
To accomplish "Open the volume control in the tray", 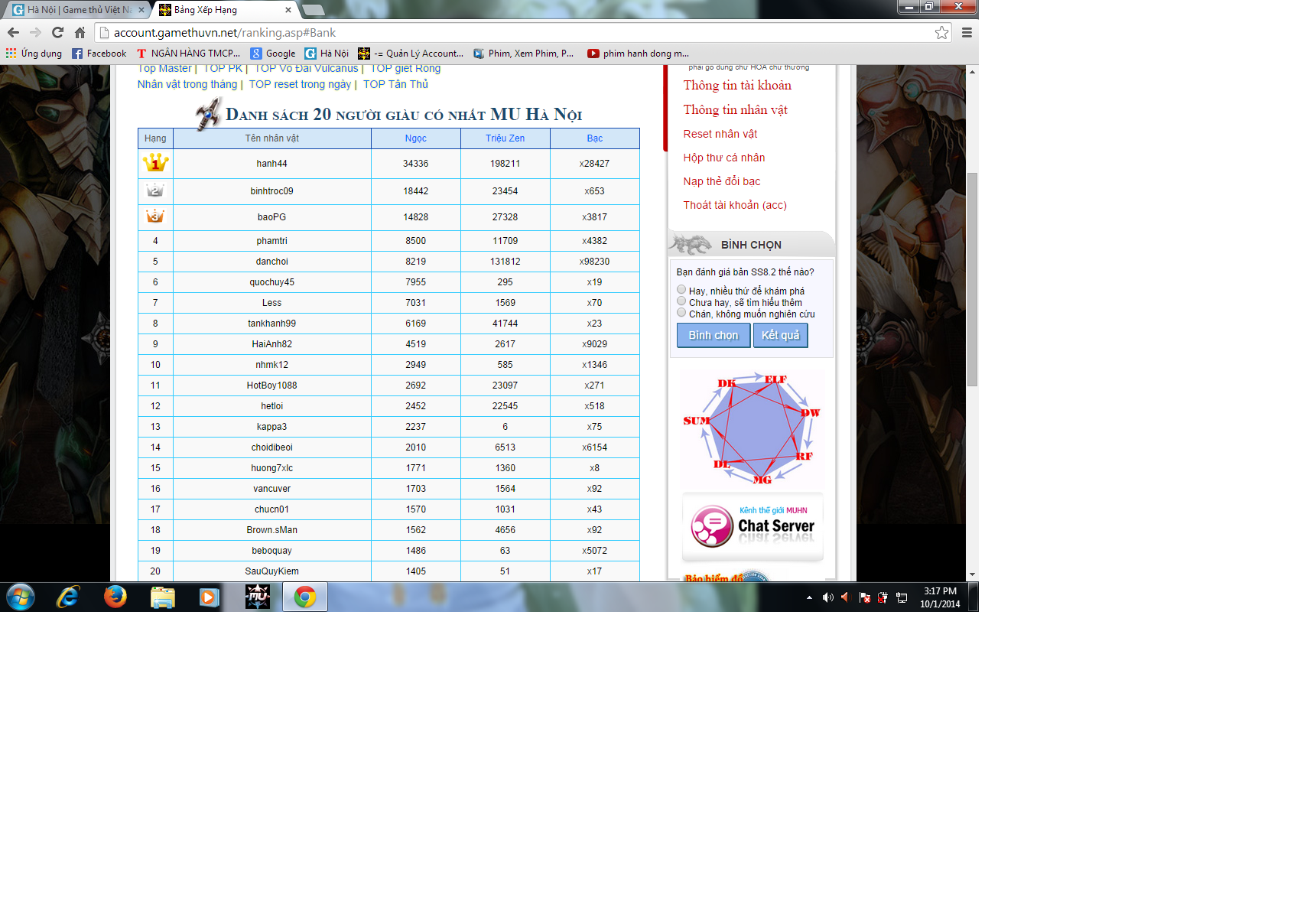I will [x=827, y=597].
